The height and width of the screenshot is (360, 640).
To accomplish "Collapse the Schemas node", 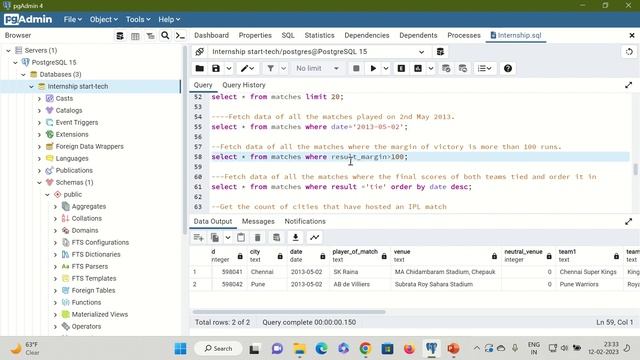I will (39, 182).
